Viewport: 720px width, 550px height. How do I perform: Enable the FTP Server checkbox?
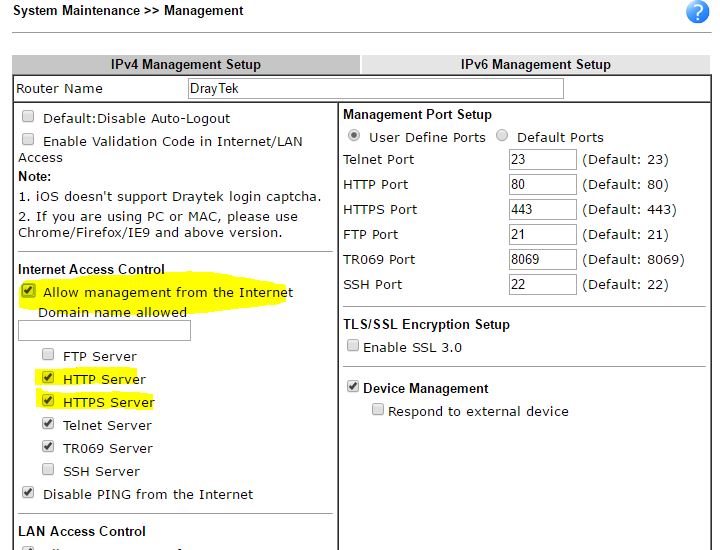48,355
